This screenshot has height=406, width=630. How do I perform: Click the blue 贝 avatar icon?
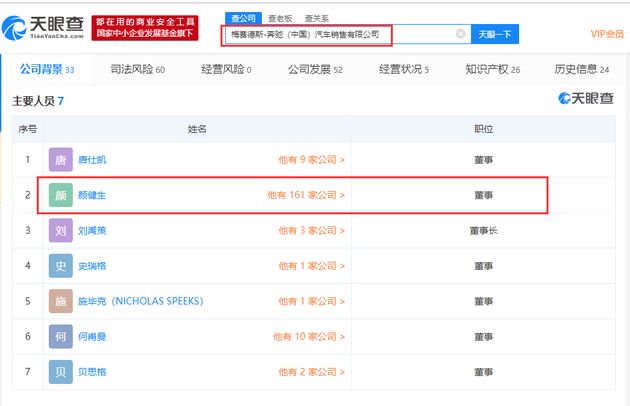61,372
